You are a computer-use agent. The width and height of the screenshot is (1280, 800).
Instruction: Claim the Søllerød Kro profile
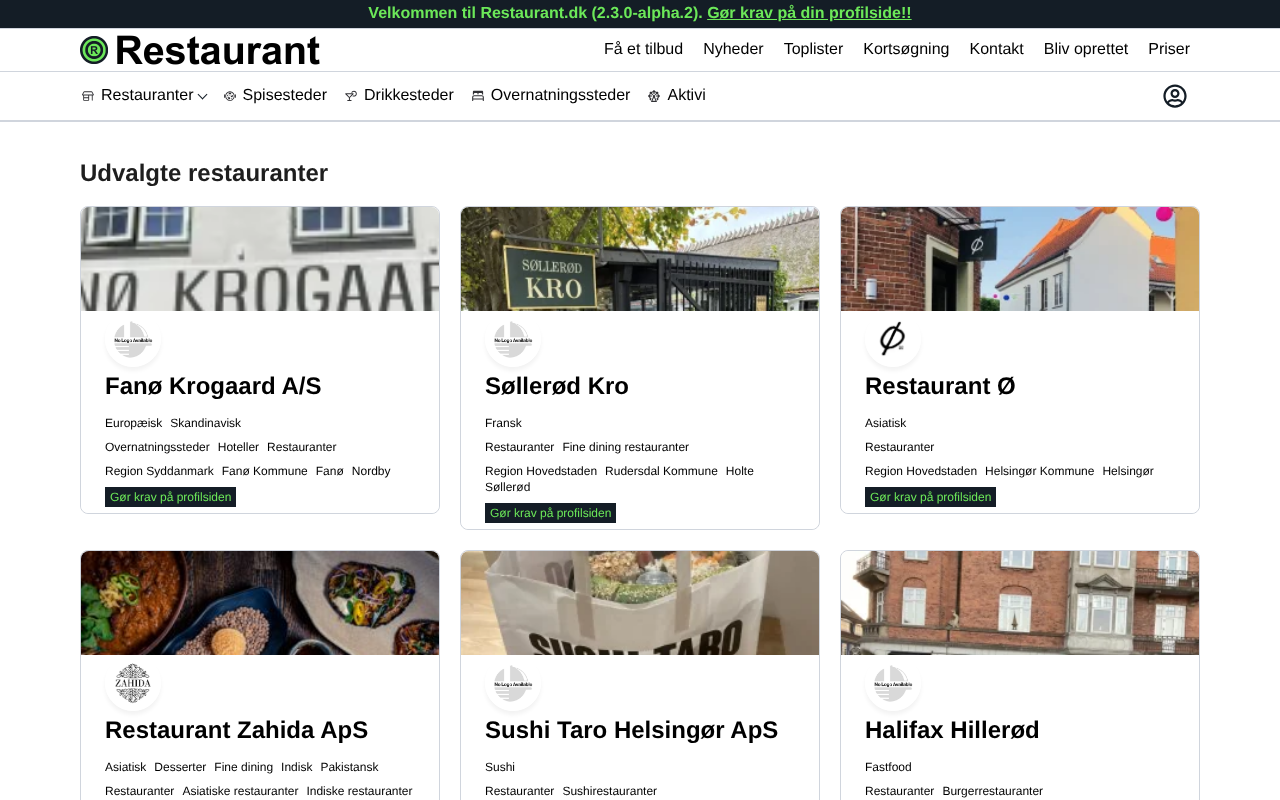(550, 513)
